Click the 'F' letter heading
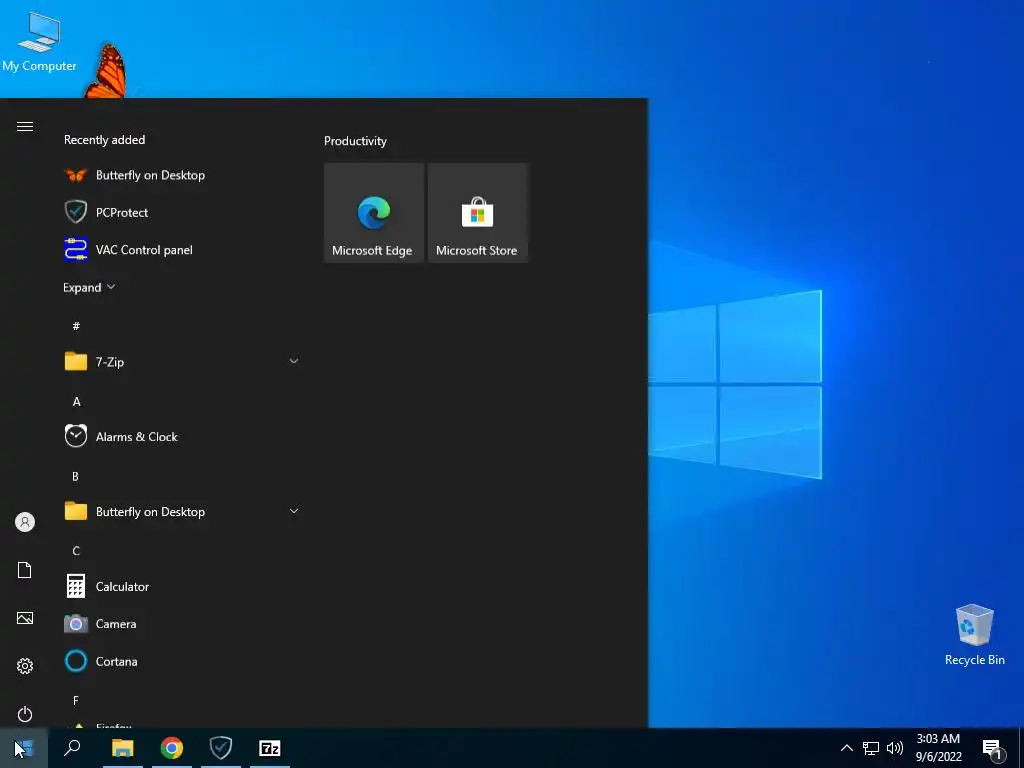This screenshot has height=768, width=1024. [76, 701]
